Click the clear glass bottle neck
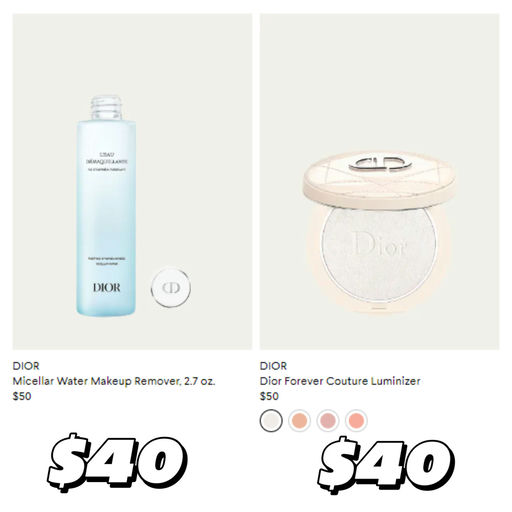This screenshot has height=512, width=512. [x=106, y=108]
